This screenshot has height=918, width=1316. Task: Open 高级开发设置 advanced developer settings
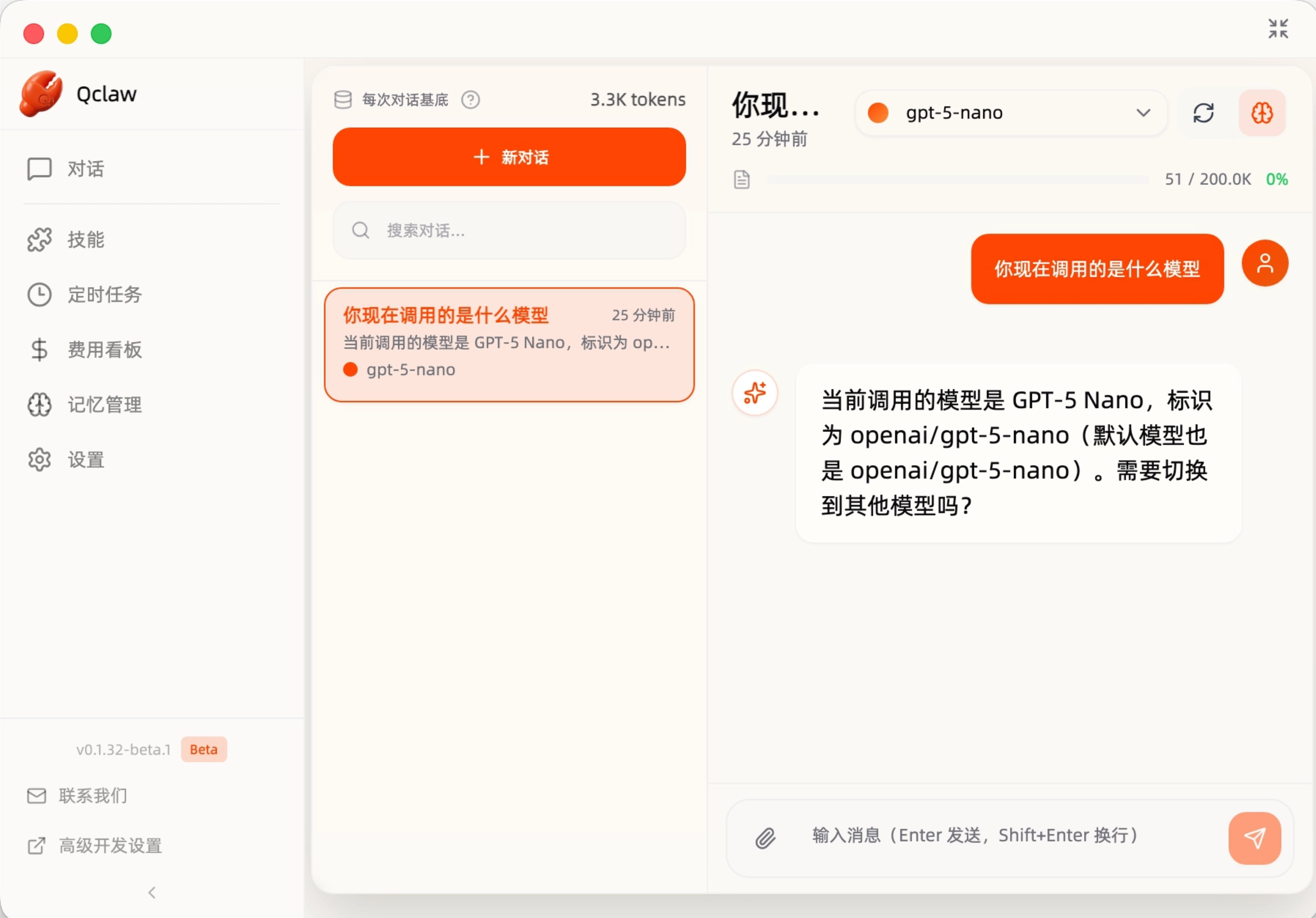(x=110, y=846)
